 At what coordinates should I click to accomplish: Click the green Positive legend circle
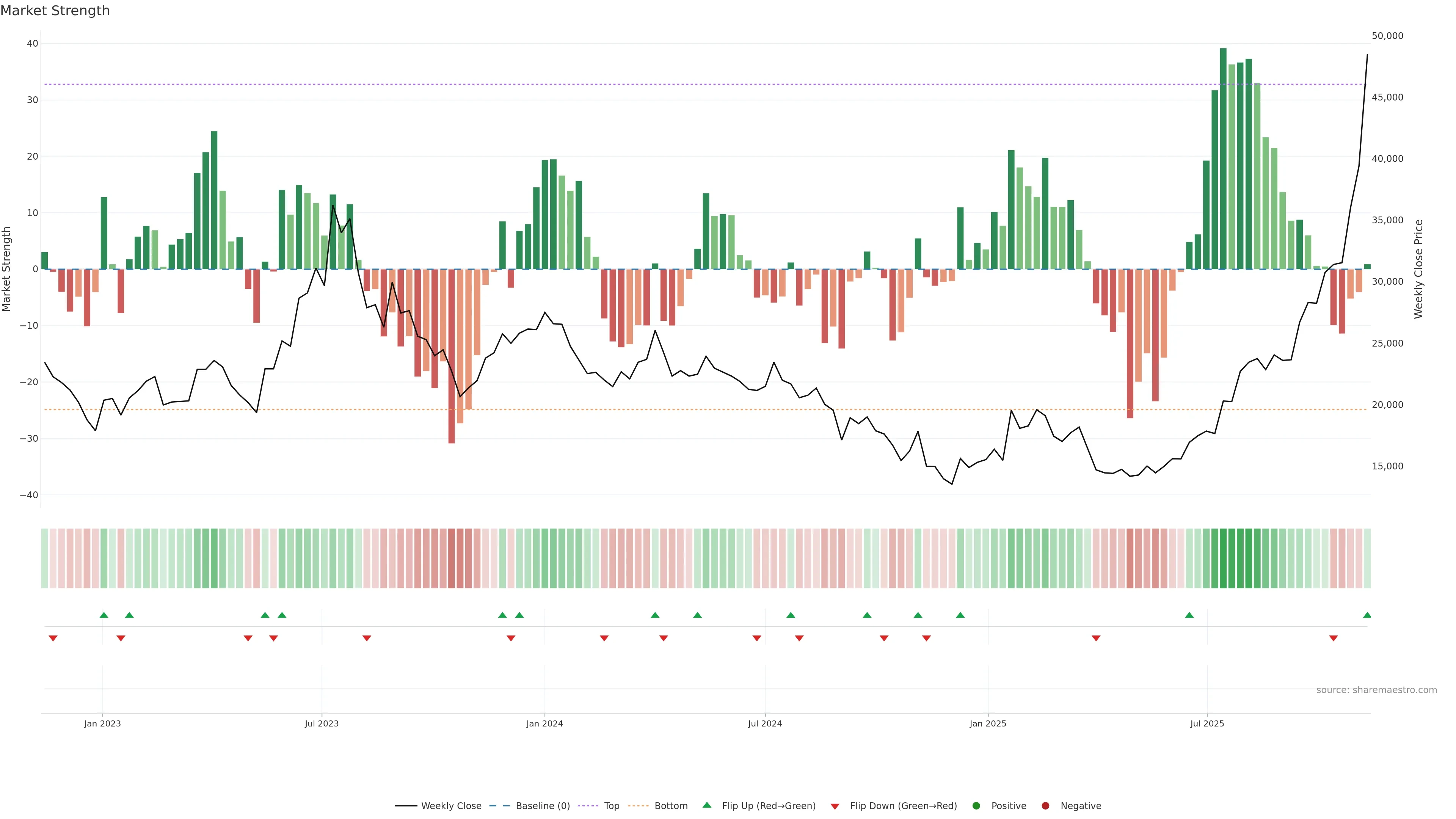coord(976,806)
